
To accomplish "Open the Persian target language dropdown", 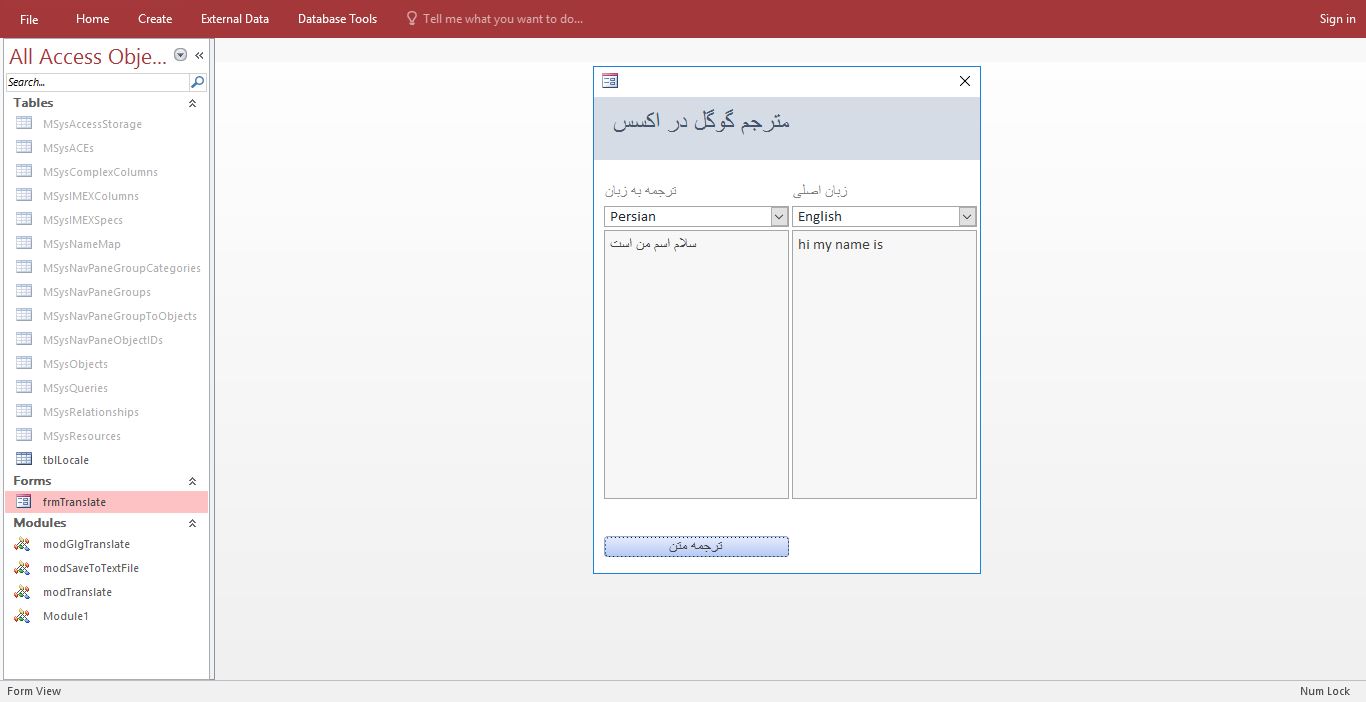I will [x=780, y=216].
